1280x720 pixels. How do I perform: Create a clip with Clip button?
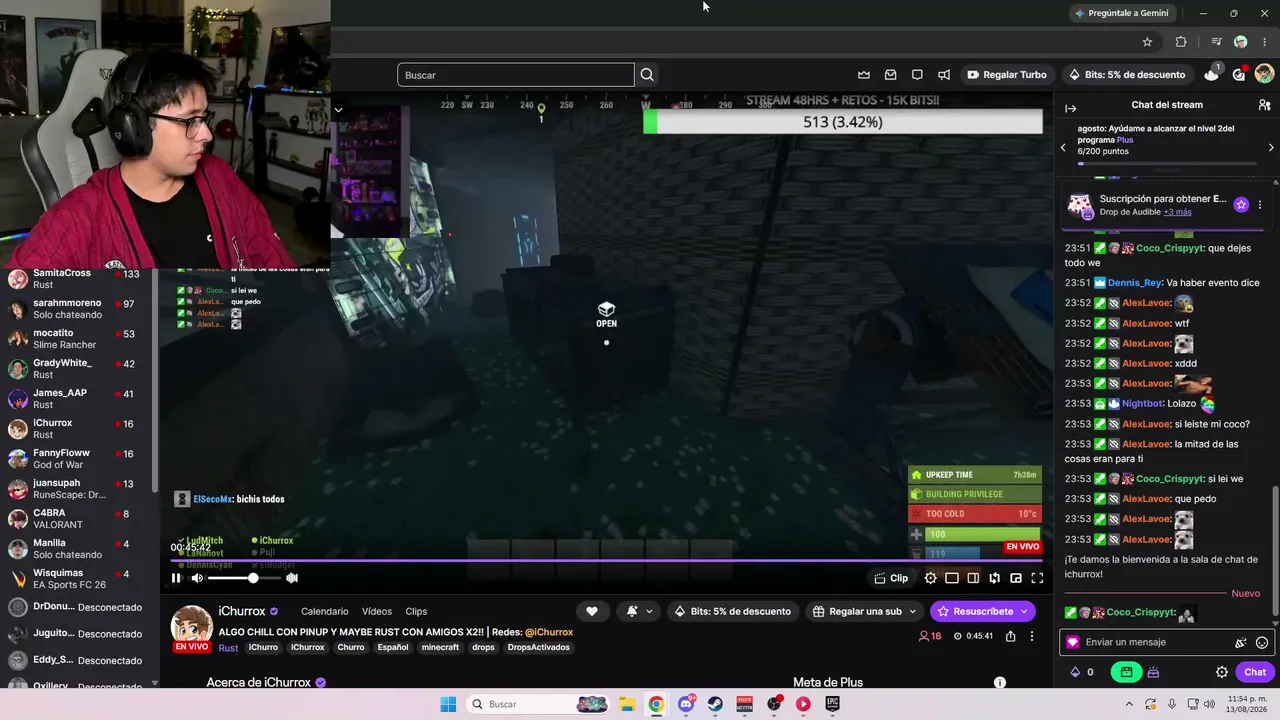coord(891,578)
